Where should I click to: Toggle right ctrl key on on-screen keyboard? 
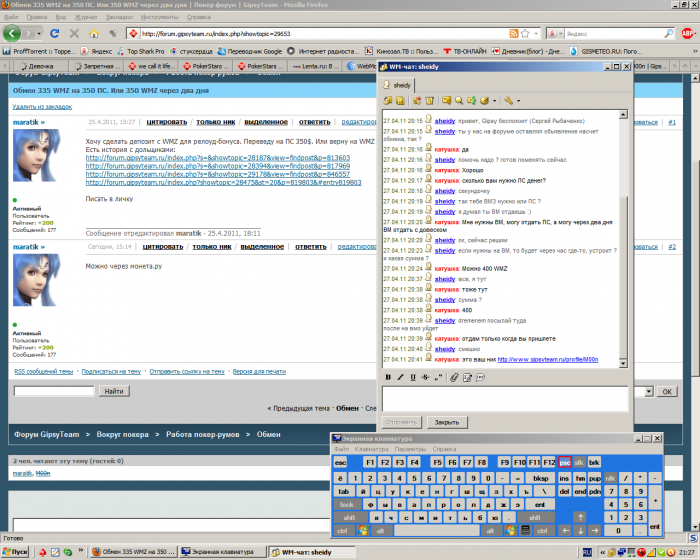542,531
